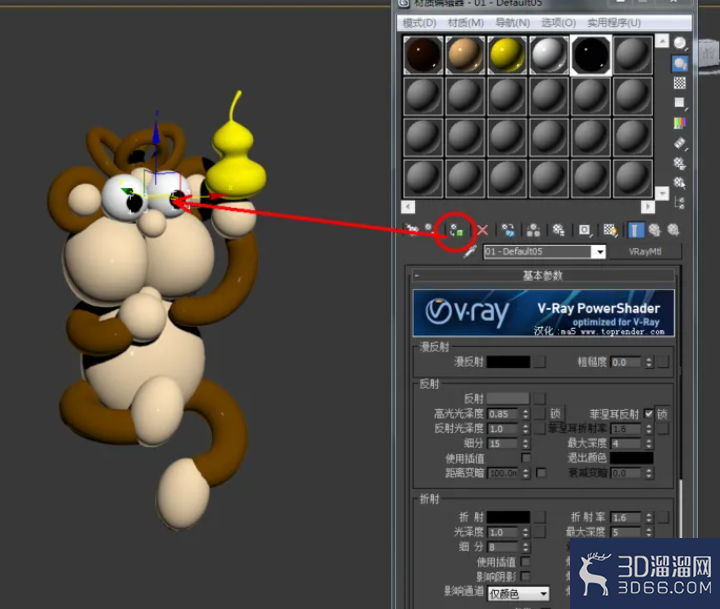This screenshot has height=609, width=720.
Task: Click the Make Unique icon
Action: pos(533,230)
